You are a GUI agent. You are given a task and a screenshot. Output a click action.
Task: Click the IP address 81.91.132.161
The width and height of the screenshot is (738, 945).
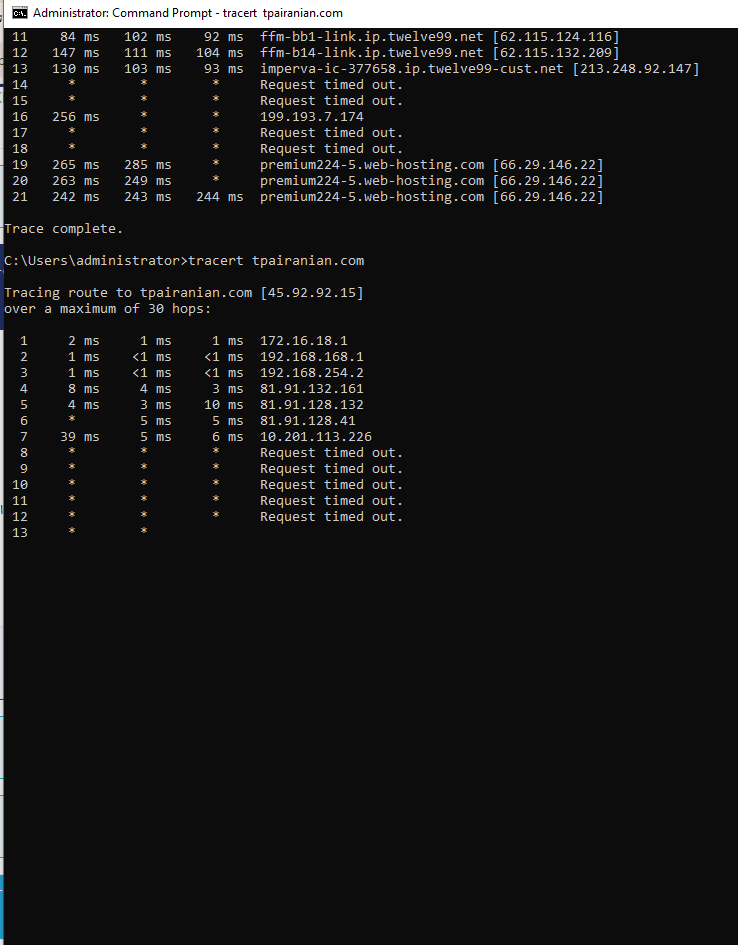pos(312,389)
